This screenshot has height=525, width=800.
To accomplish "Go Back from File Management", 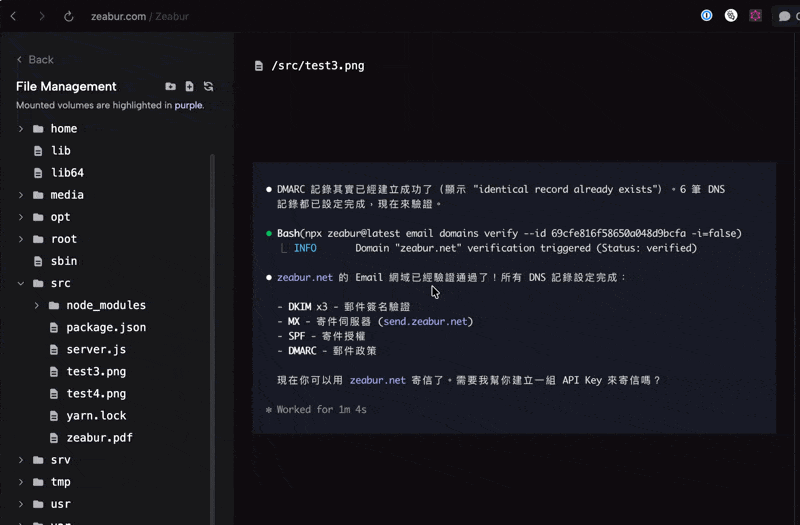I will tap(35, 60).
